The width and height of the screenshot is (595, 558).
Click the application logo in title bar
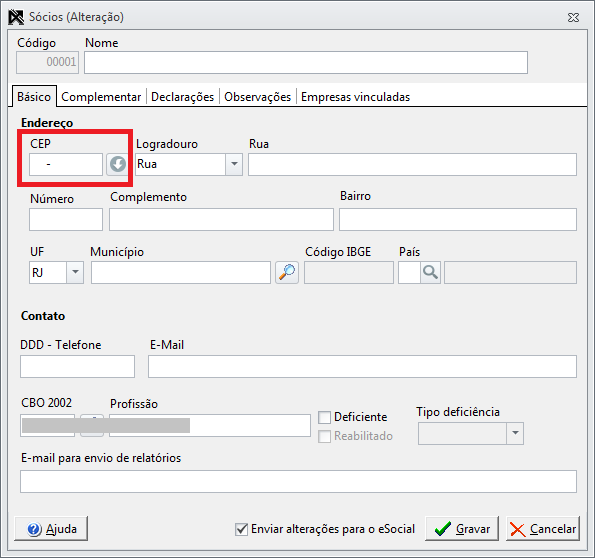[16, 17]
